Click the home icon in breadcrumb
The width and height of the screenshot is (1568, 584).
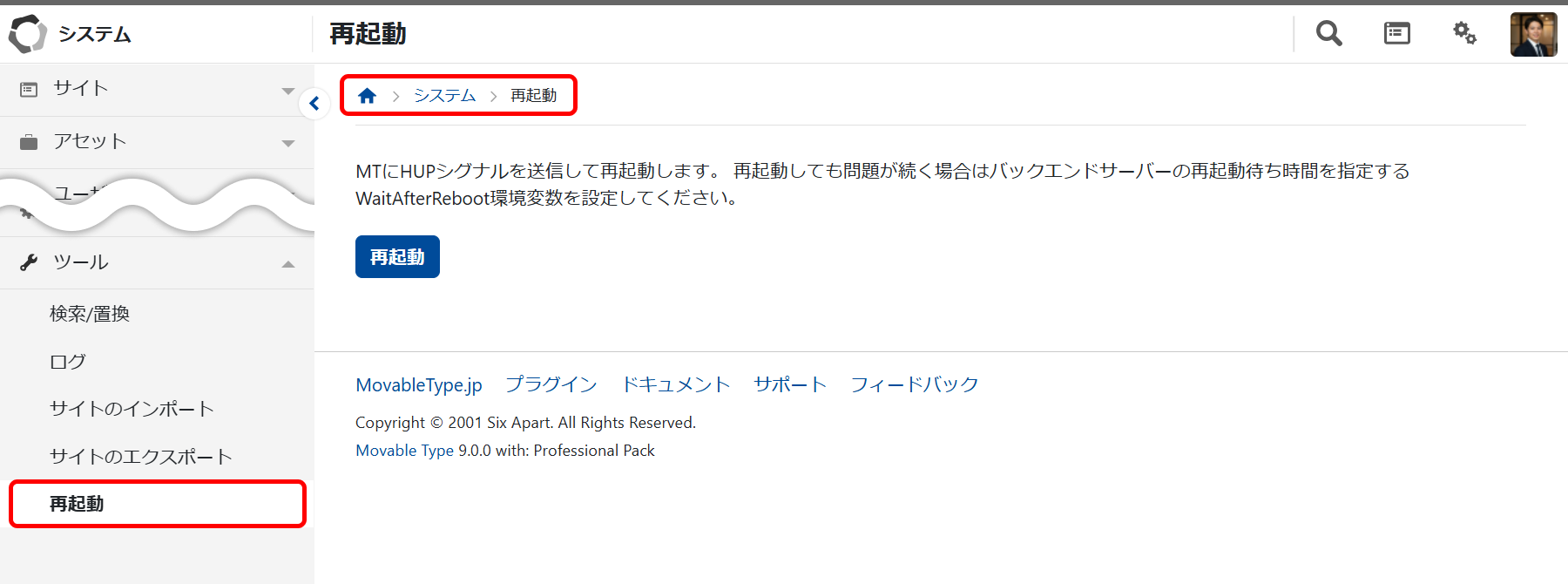(367, 96)
